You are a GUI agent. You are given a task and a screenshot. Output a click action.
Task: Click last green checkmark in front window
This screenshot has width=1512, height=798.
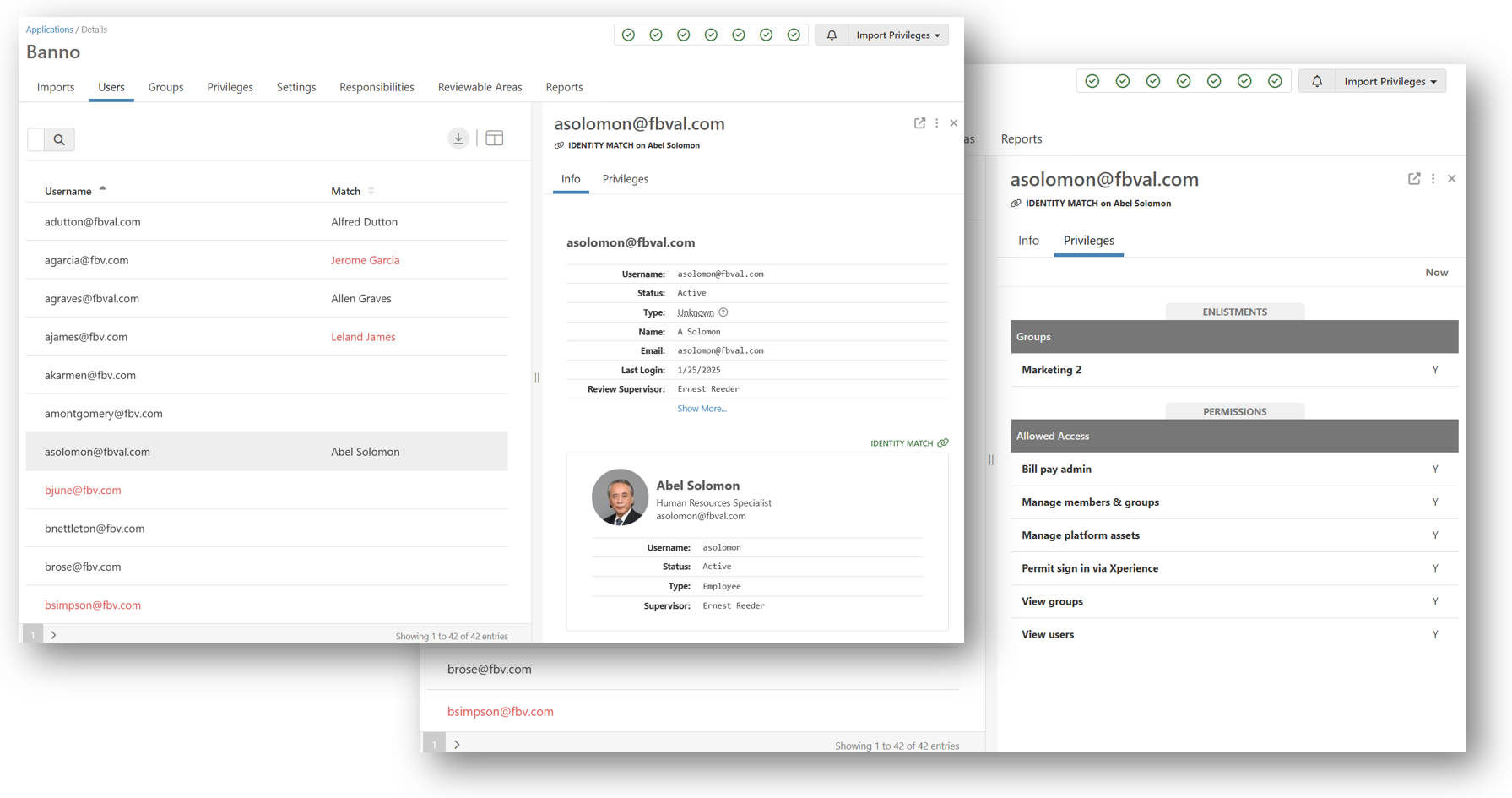tap(794, 35)
